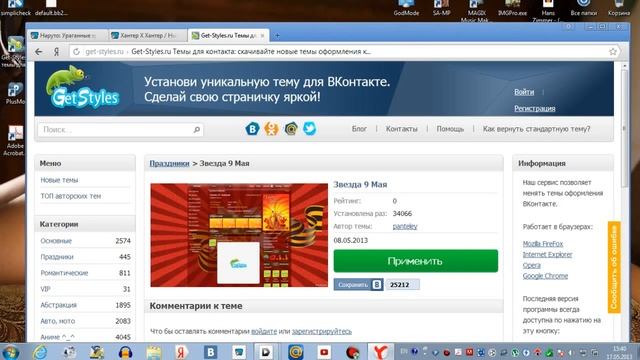Viewport: 640px width, 360px height.
Task: Open the taskbar clock and date
Action: pos(620,352)
